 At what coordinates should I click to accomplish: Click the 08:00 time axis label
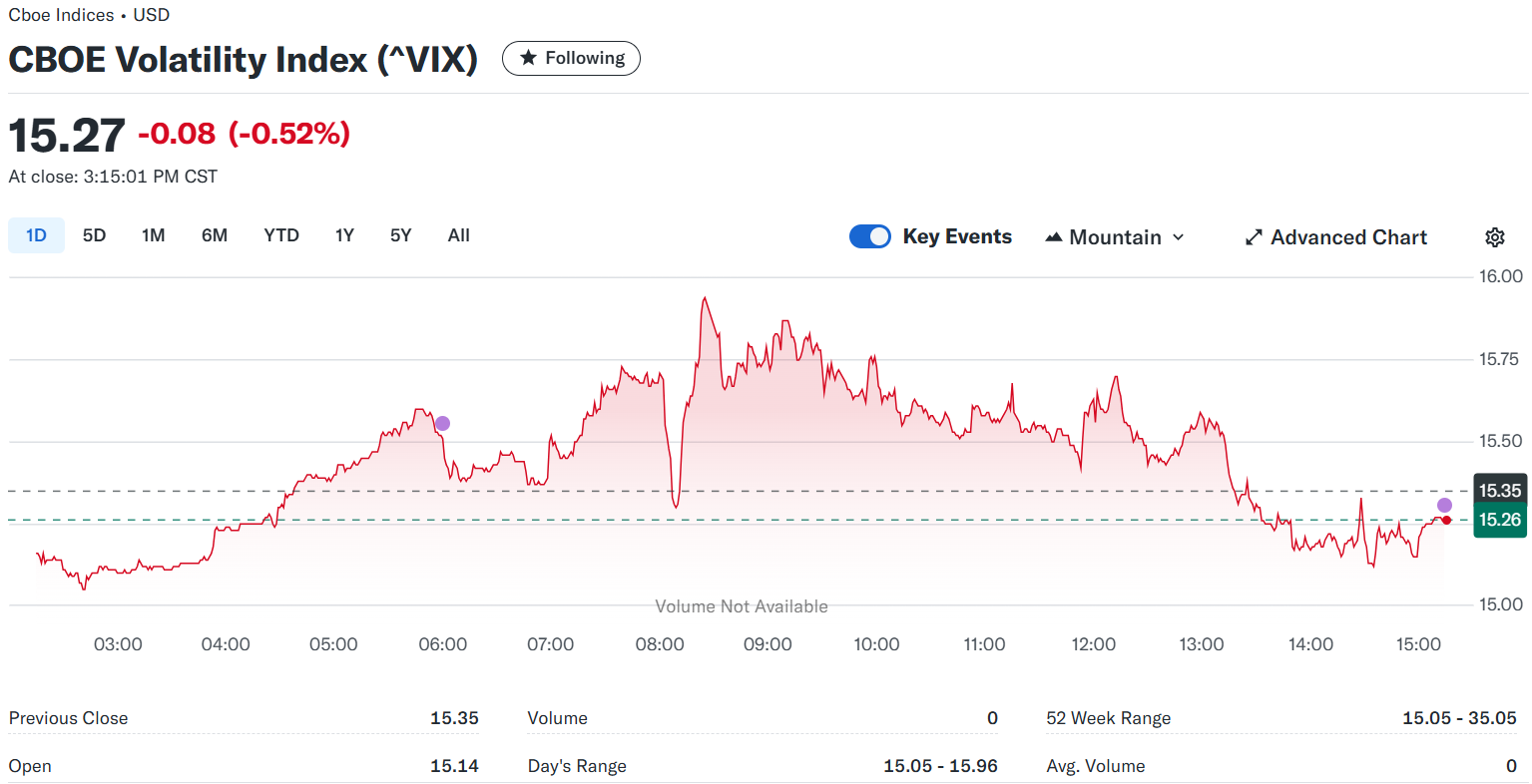[660, 644]
